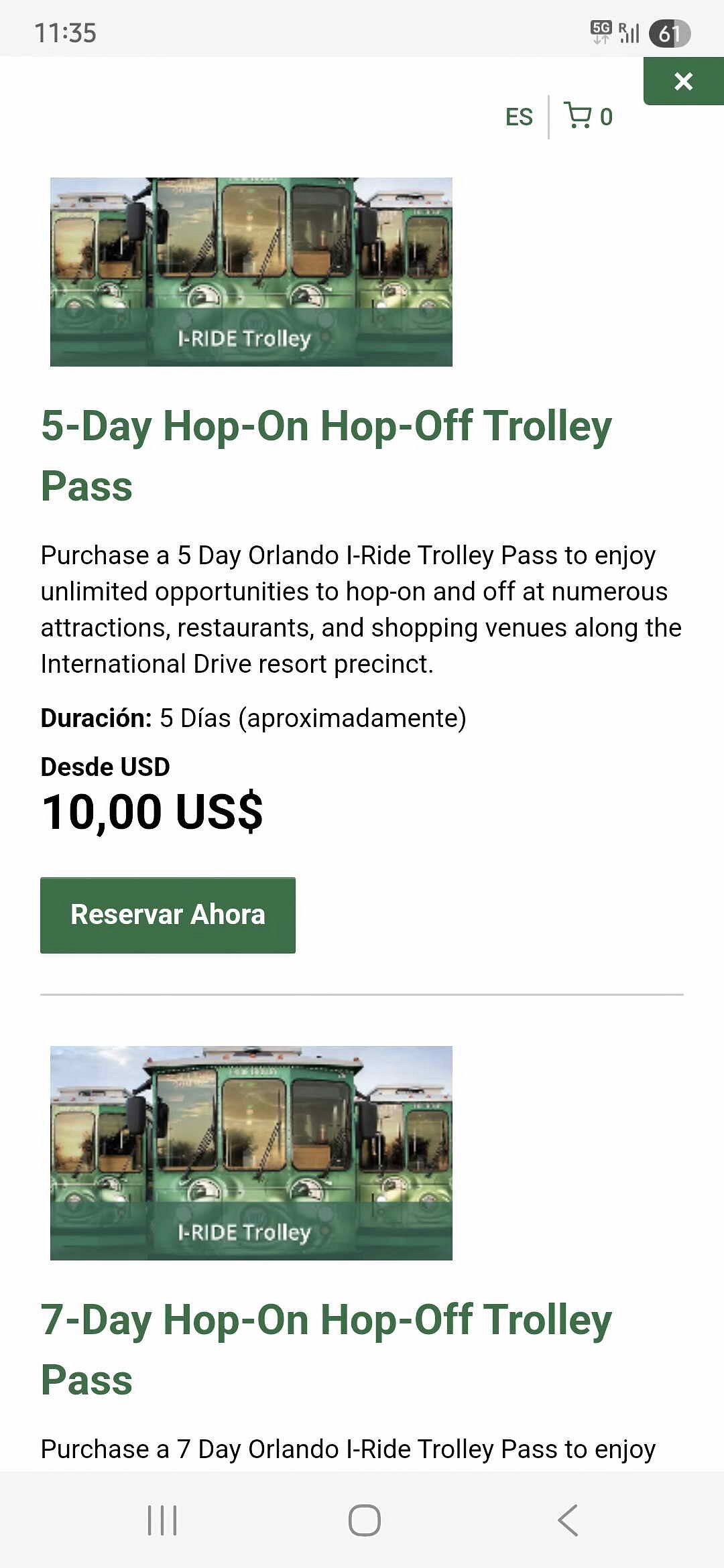This screenshot has height=1568, width=724.
Task: Tap the Duración 5 Días line
Action: coord(253,718)
